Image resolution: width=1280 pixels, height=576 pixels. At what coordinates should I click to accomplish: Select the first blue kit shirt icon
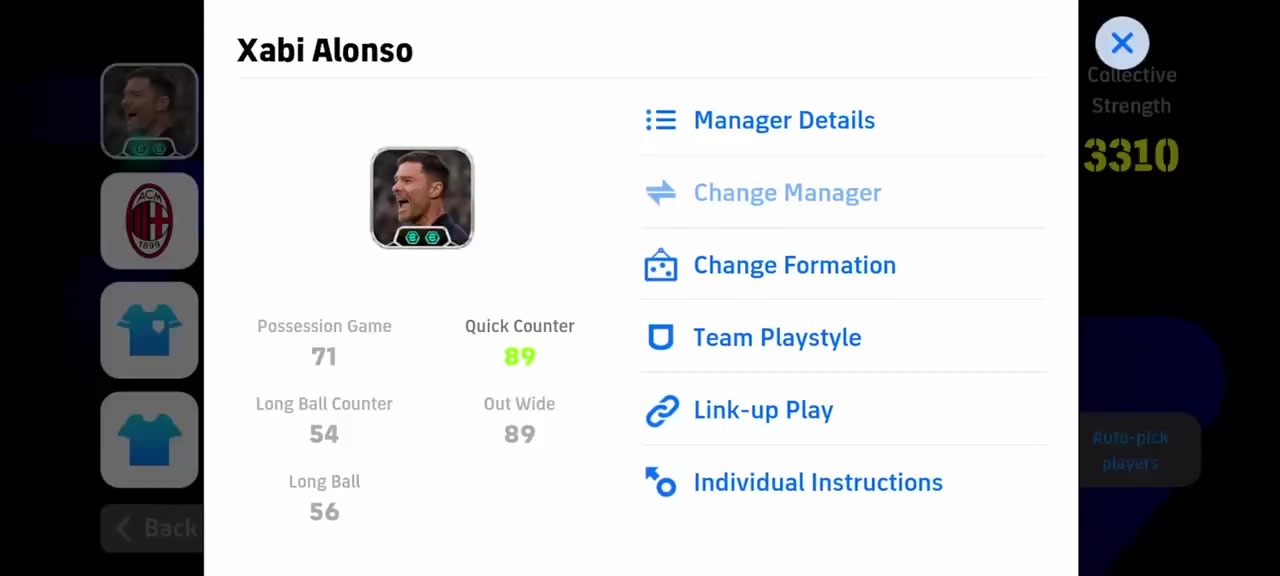(x=150, y=330)
